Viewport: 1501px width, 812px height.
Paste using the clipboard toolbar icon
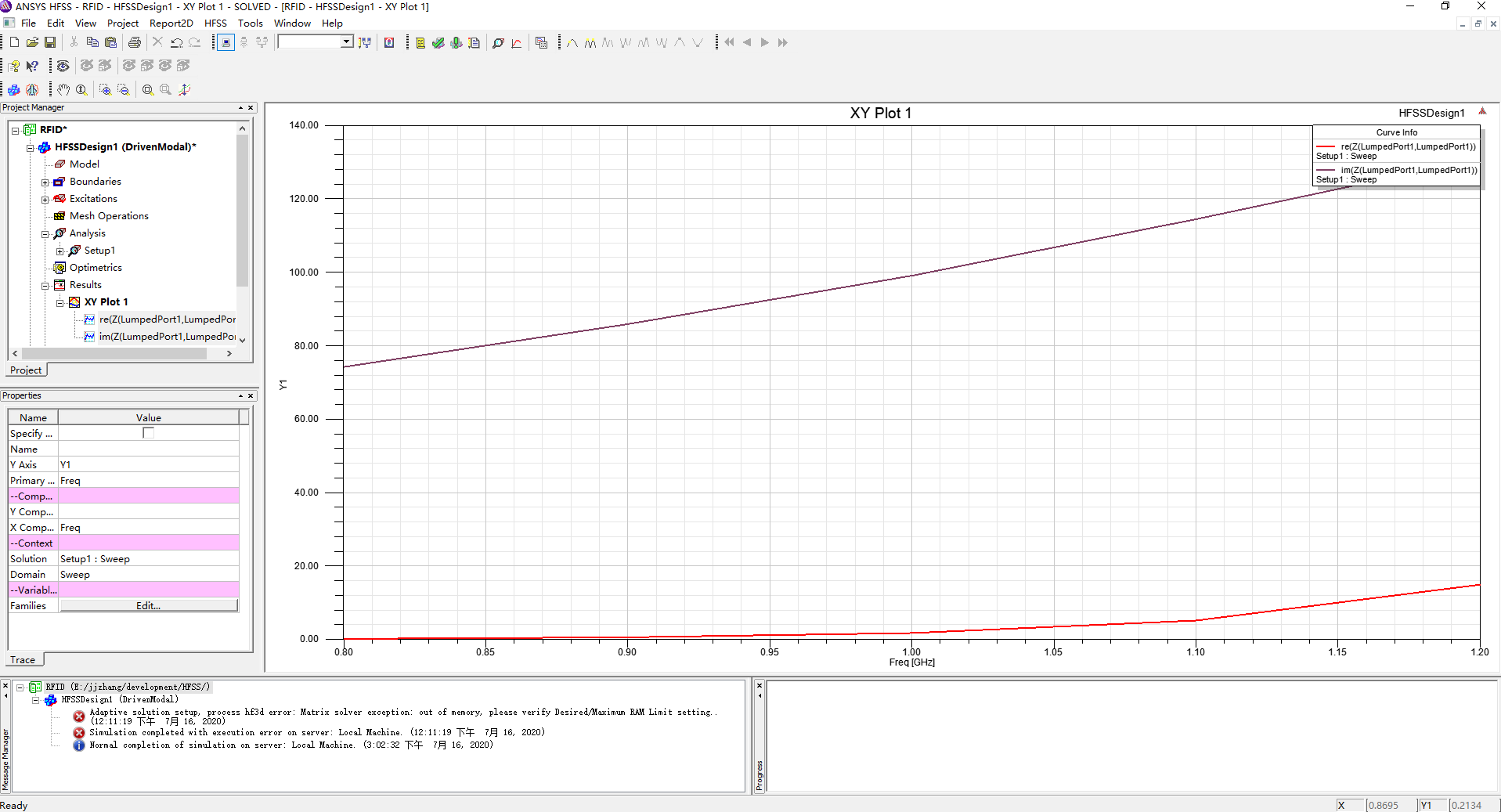[x=110, y=42]
